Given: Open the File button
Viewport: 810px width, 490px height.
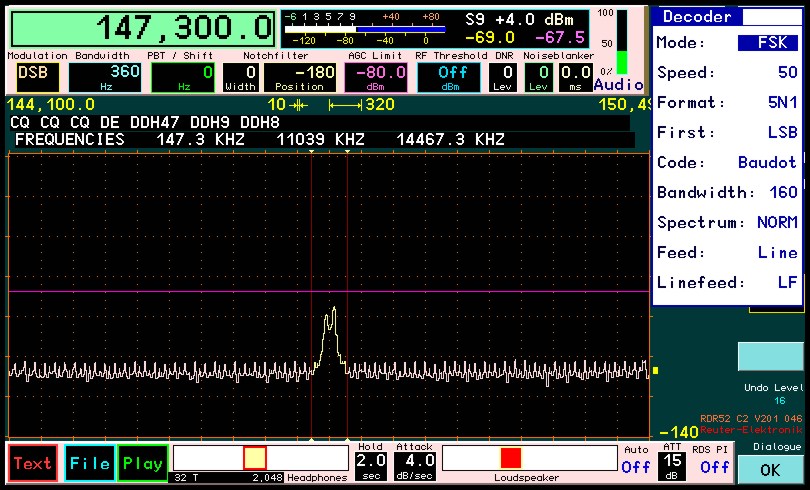Looking at the screenshot, I should (89, 463).
